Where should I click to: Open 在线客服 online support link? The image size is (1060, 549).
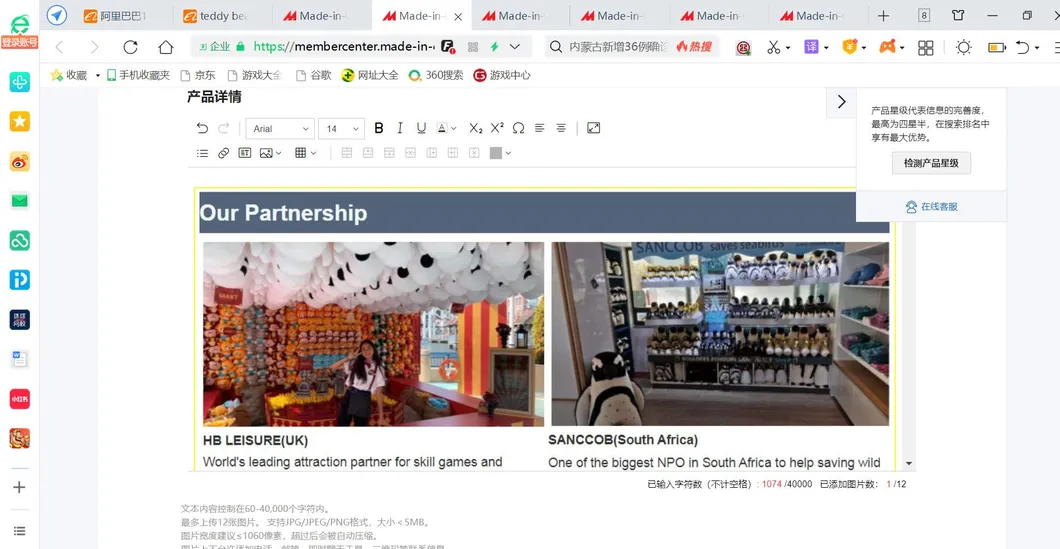click(x=931, y=207)
